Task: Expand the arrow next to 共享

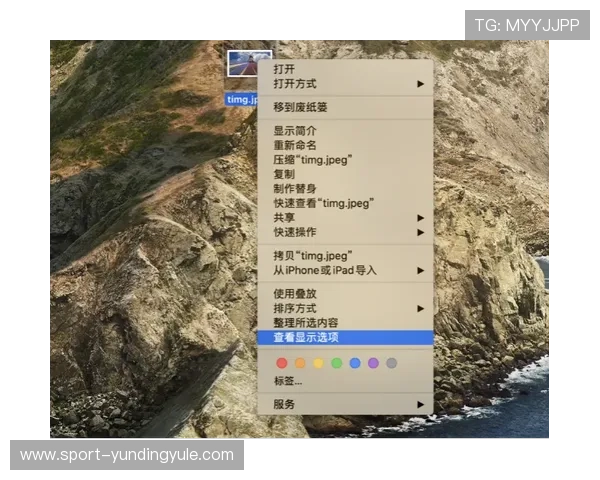Action: coord(421,218)
